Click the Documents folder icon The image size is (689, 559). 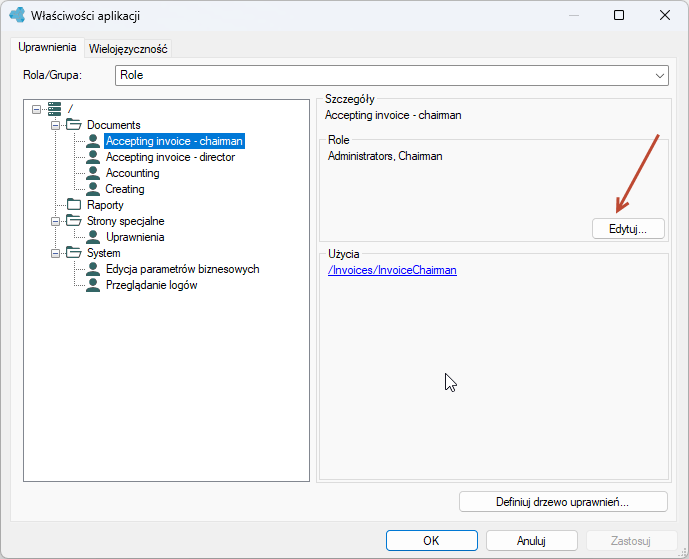tap(73, 125)
